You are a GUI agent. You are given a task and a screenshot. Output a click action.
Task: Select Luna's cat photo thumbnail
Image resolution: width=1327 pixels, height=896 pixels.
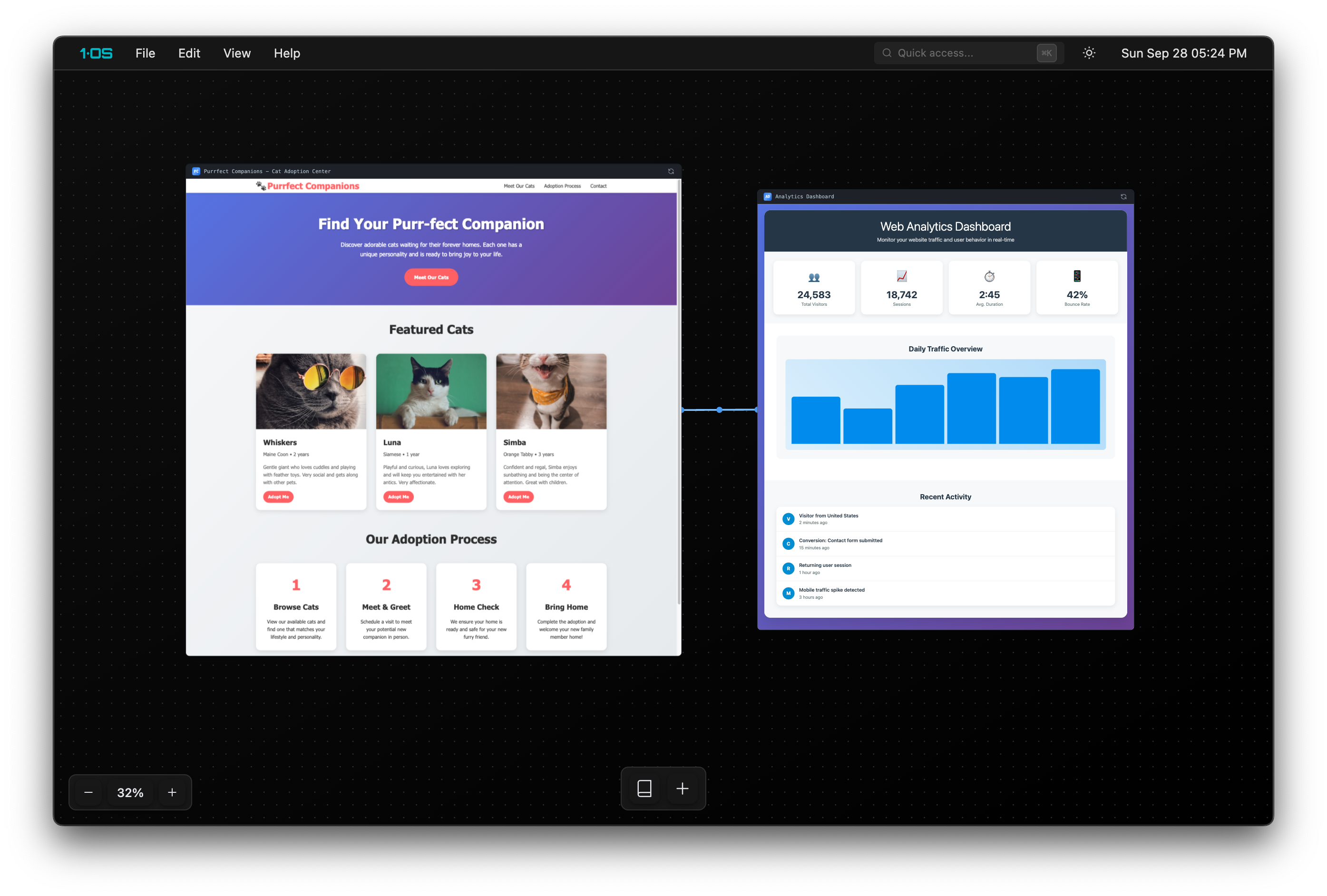(431, 391)
